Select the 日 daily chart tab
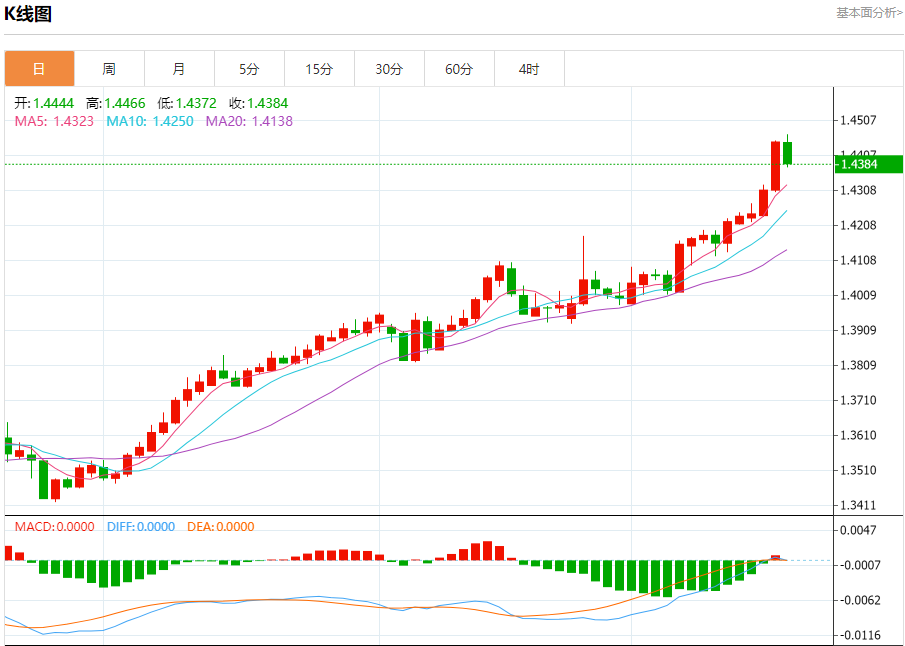Image resolution: width=905 pixels, height=646 pixels. point(39,69)
